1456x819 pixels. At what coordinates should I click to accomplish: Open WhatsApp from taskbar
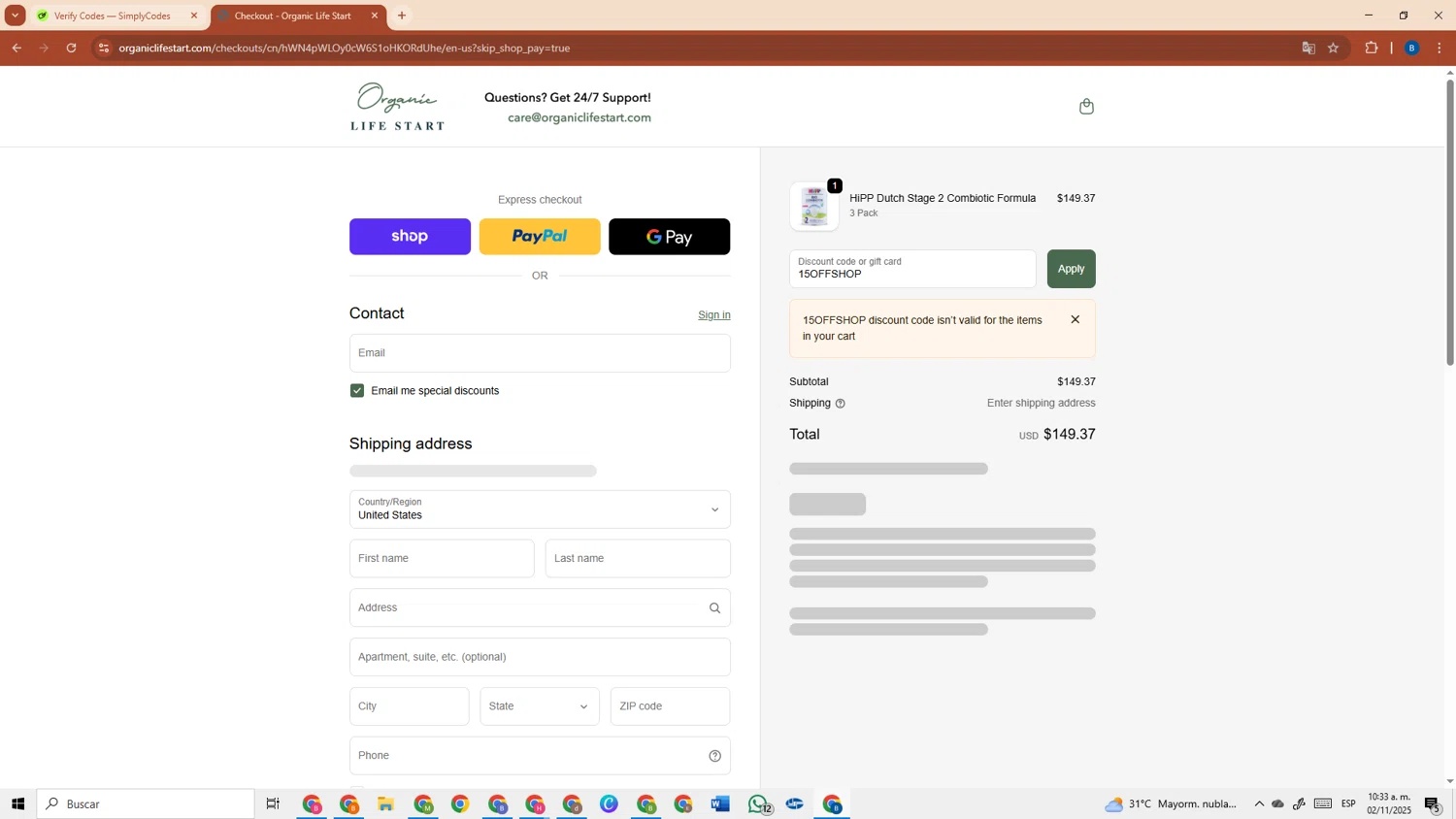click(x=758, y=803)
